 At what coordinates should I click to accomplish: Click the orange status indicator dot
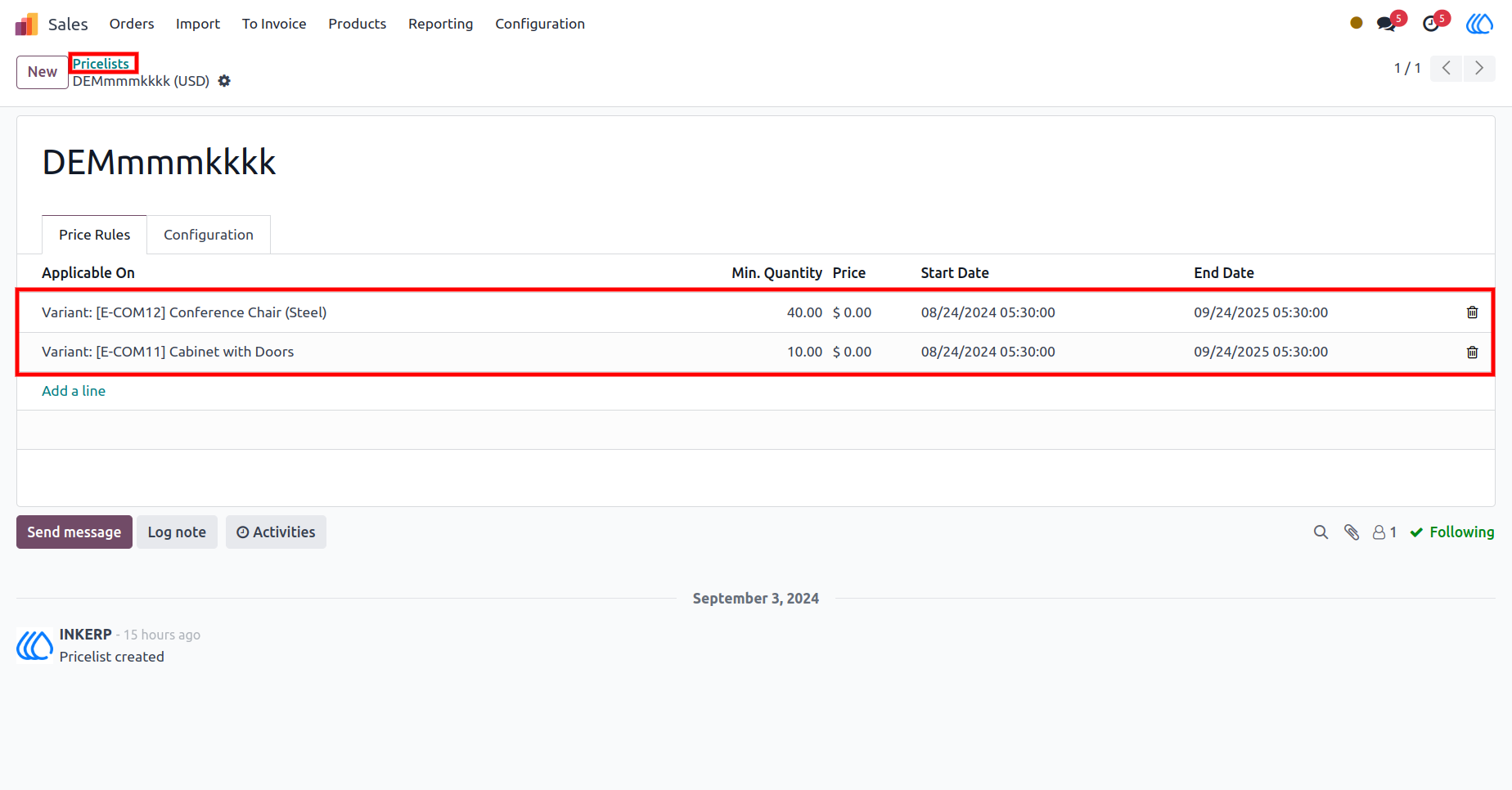point(1356,23)
